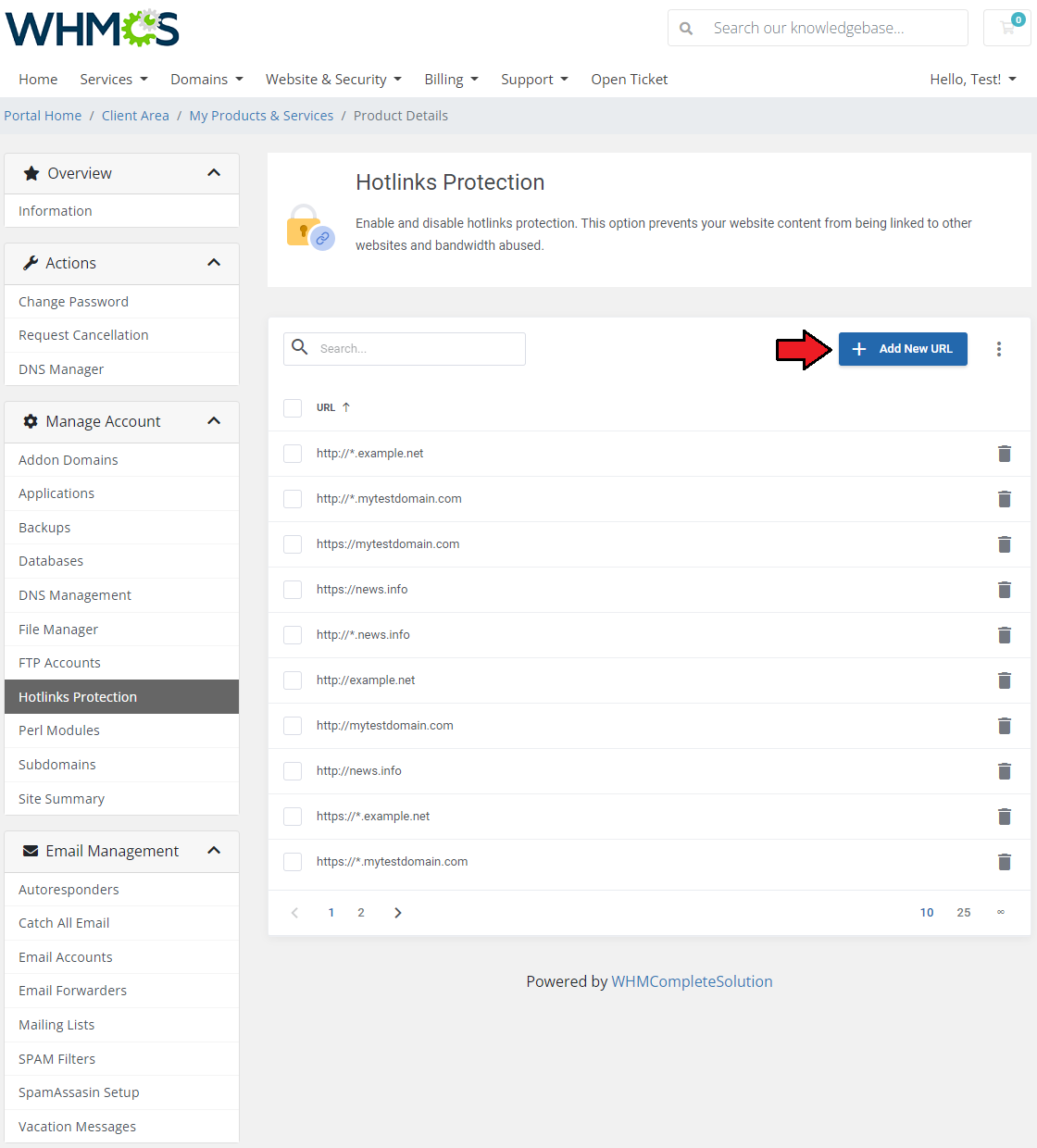Delete the http://mytestdomain.com entry
The image size is (1037, 1148).
[1005, 726]
